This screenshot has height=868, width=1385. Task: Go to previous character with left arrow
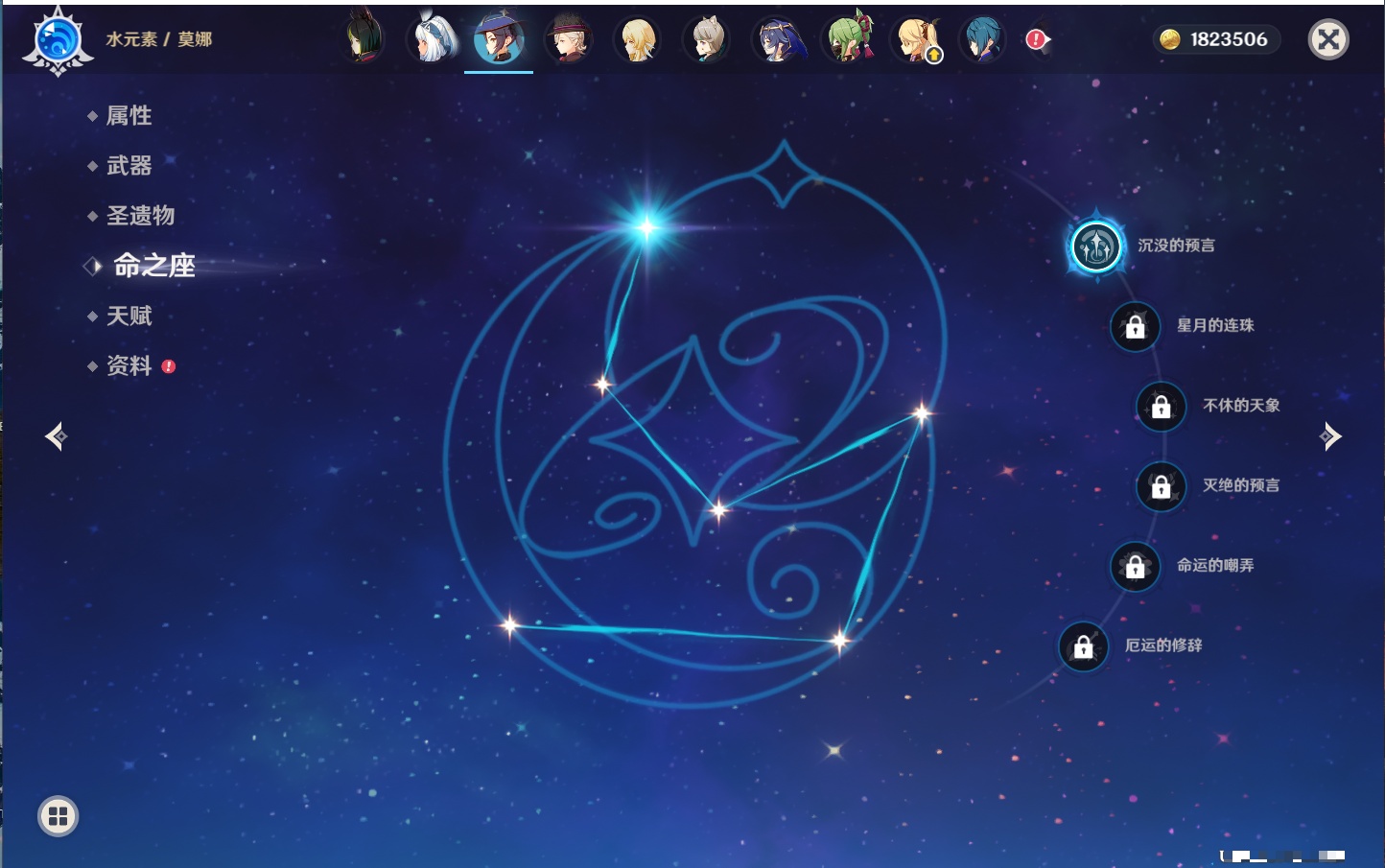click(x=57, y=436)
